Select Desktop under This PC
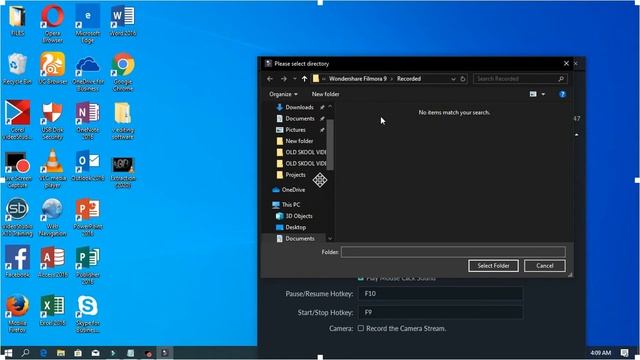The width and height of the screenshot is (640, 360). click(296, 227)
